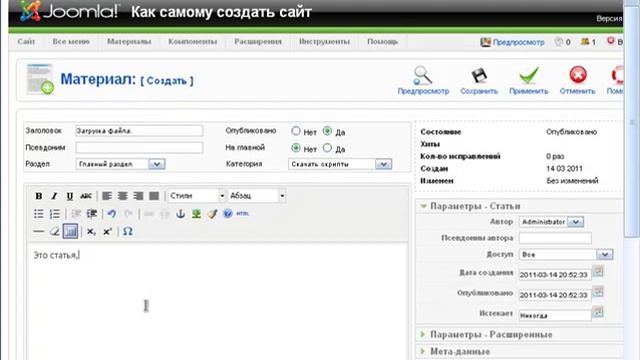
Task: Toggle bold formatting in the editor
Action: (38, 196)
